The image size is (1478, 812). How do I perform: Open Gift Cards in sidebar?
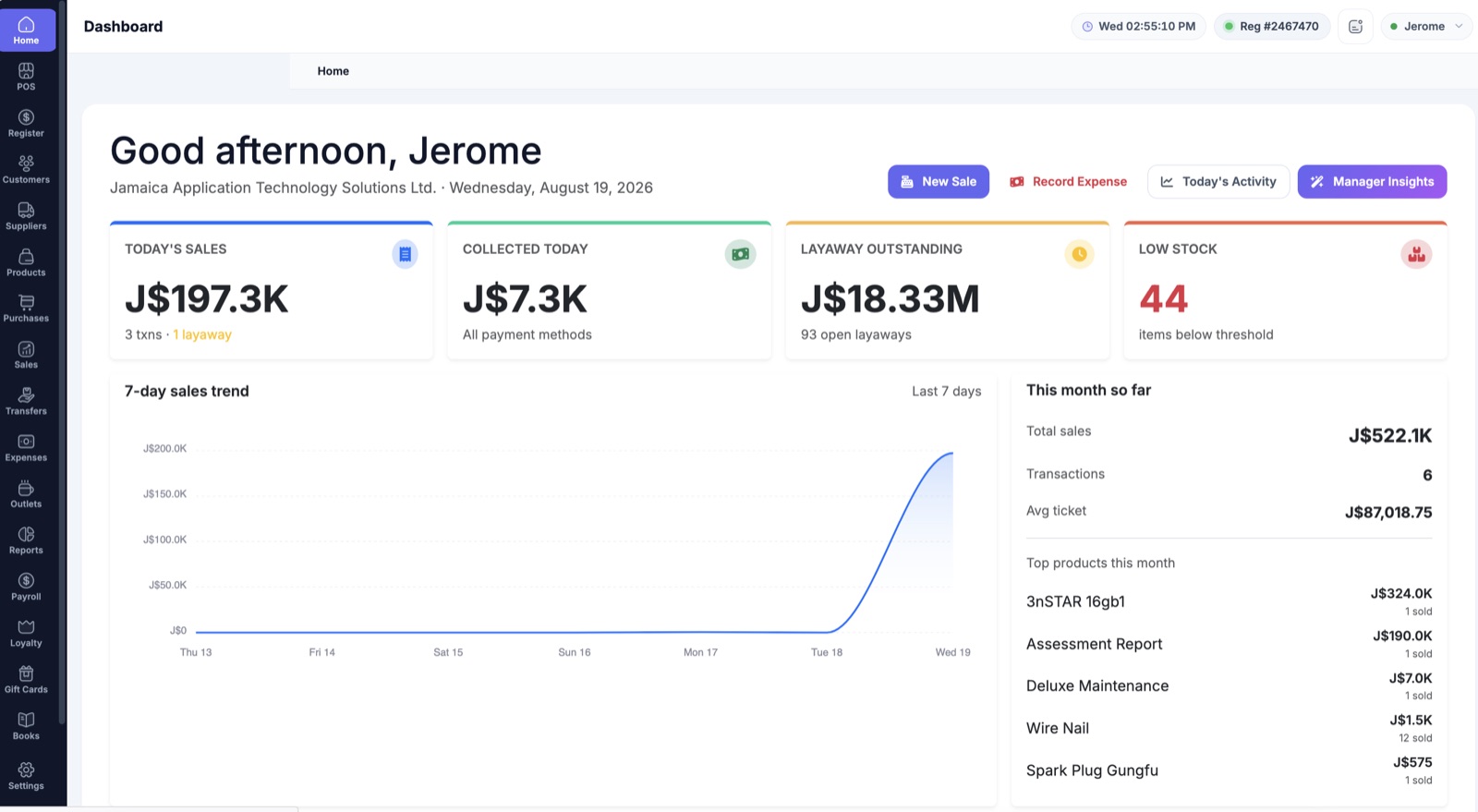click(x=26, y=680)
